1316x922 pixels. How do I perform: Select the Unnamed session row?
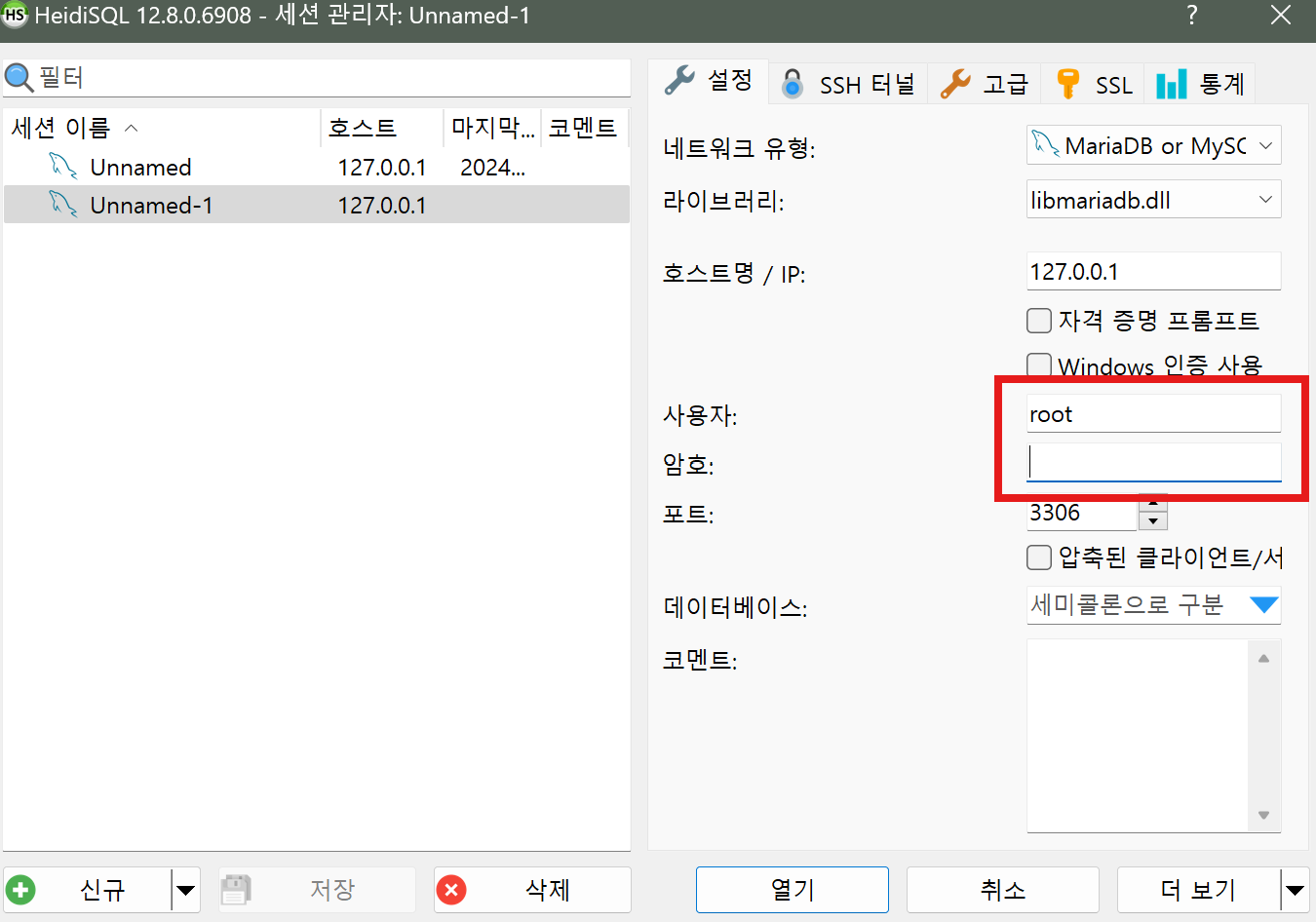(x=317, y=167)
